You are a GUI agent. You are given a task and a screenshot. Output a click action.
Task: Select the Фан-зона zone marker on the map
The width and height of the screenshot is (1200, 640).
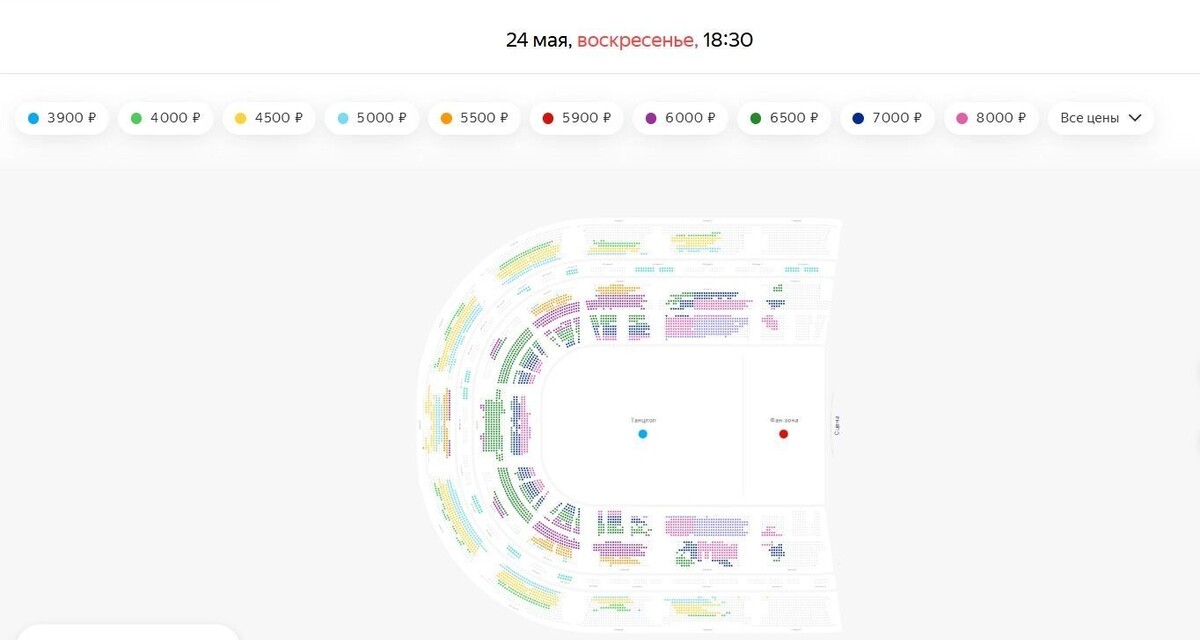[784, 434]
